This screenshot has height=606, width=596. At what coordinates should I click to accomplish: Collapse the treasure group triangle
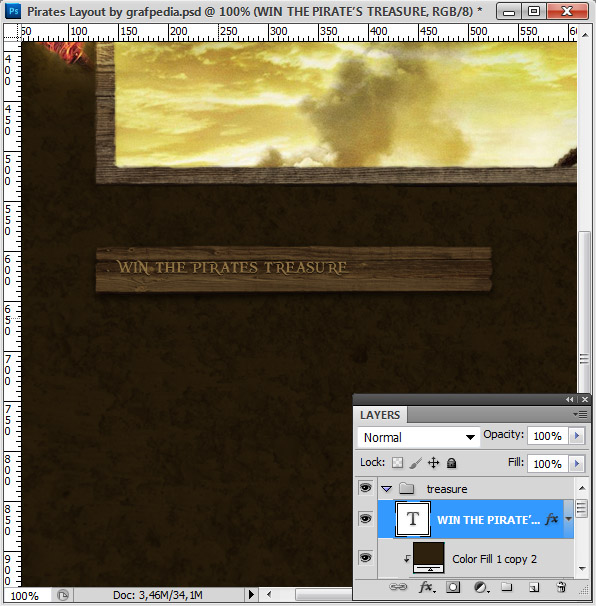(387, 489)
